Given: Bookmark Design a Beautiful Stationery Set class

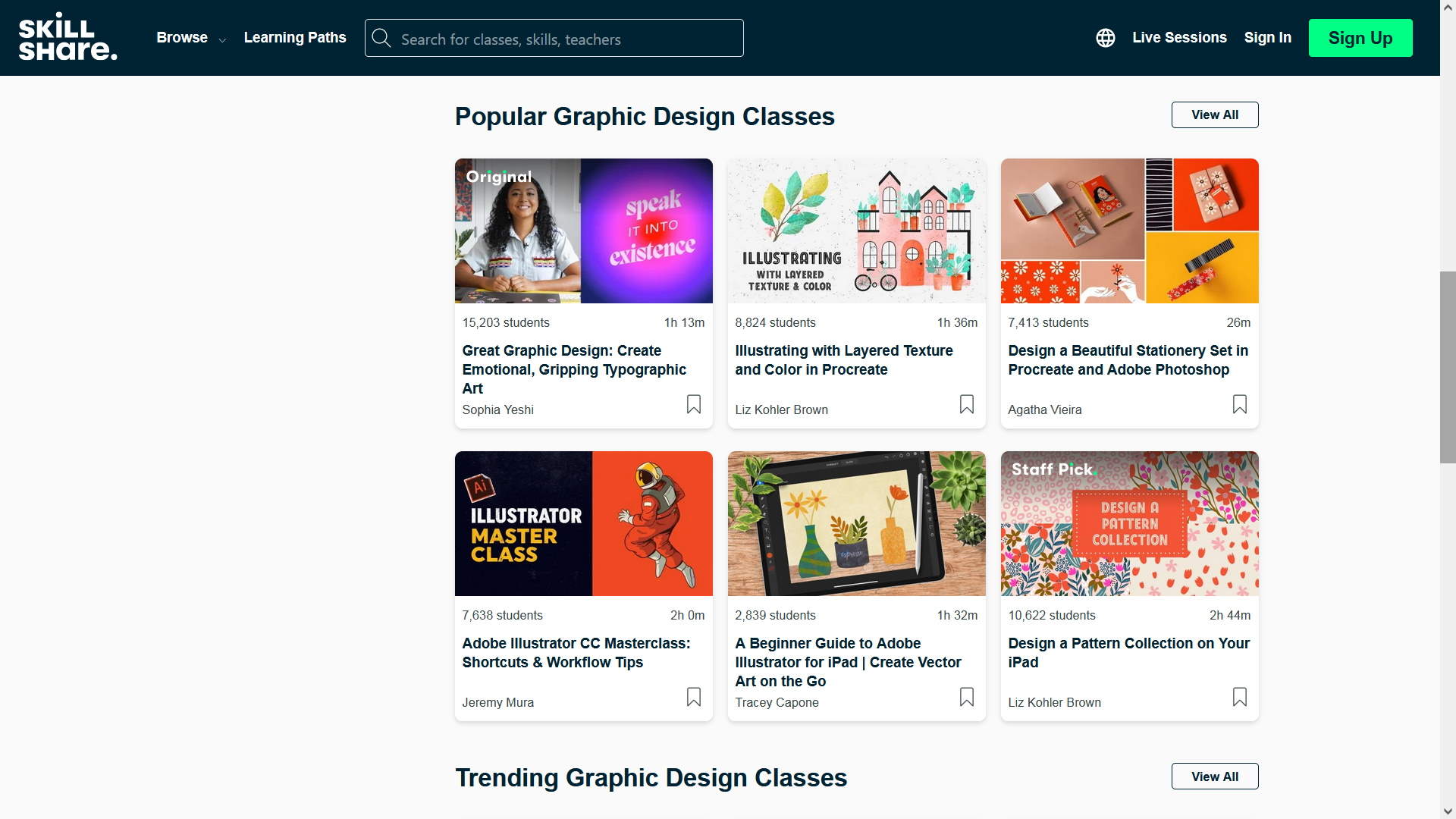Looking at the screenshot, I should point(1240,404).
